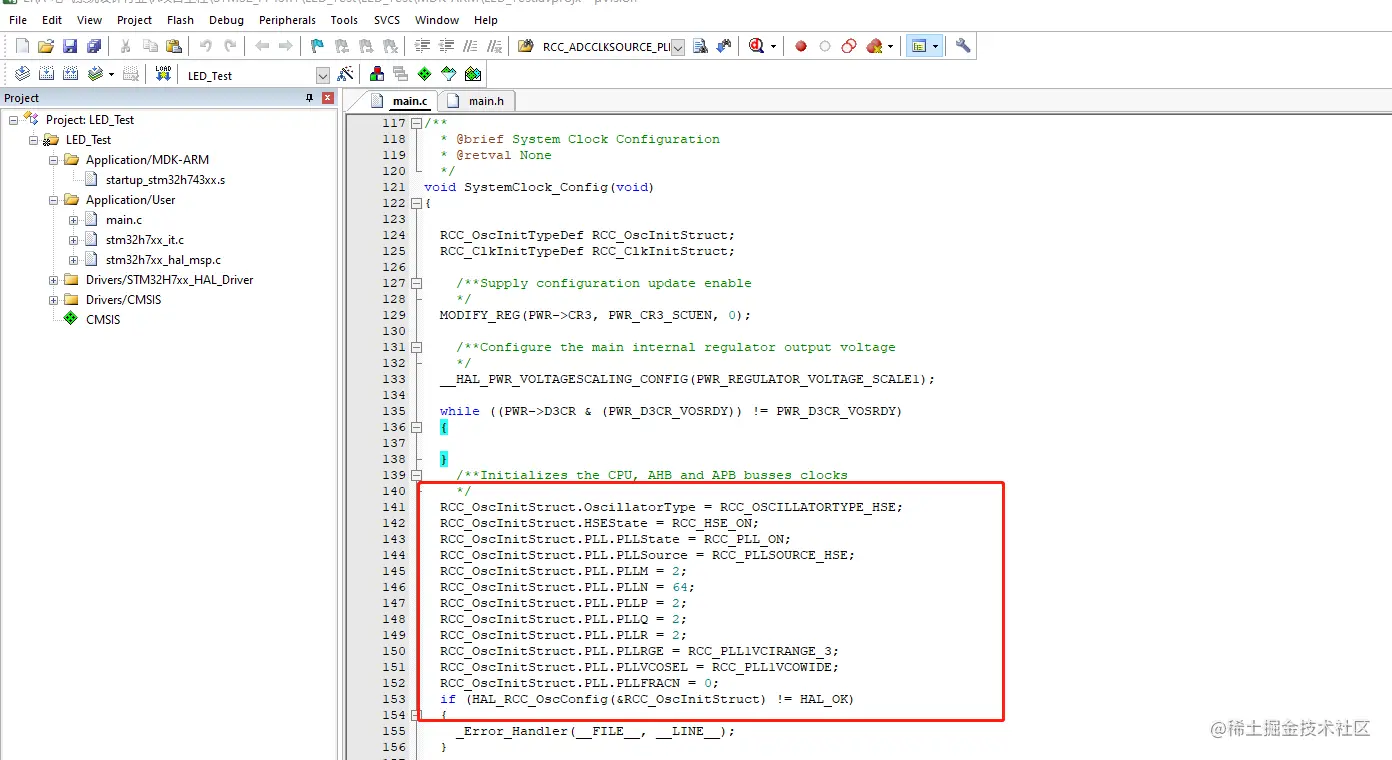Open the Pack Installer icon
Screen dimensions: 1392x760
tap(473, 74)
